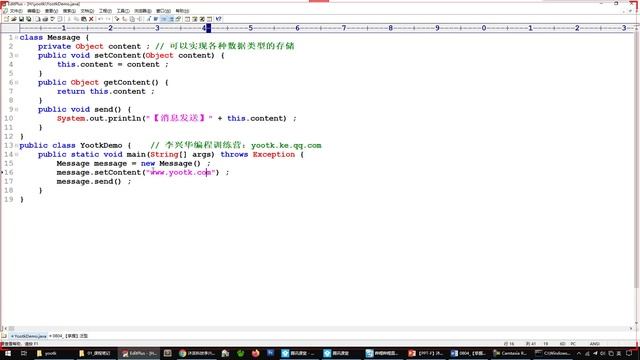Show hidden system tray icons chevron

tap(579, 353)
